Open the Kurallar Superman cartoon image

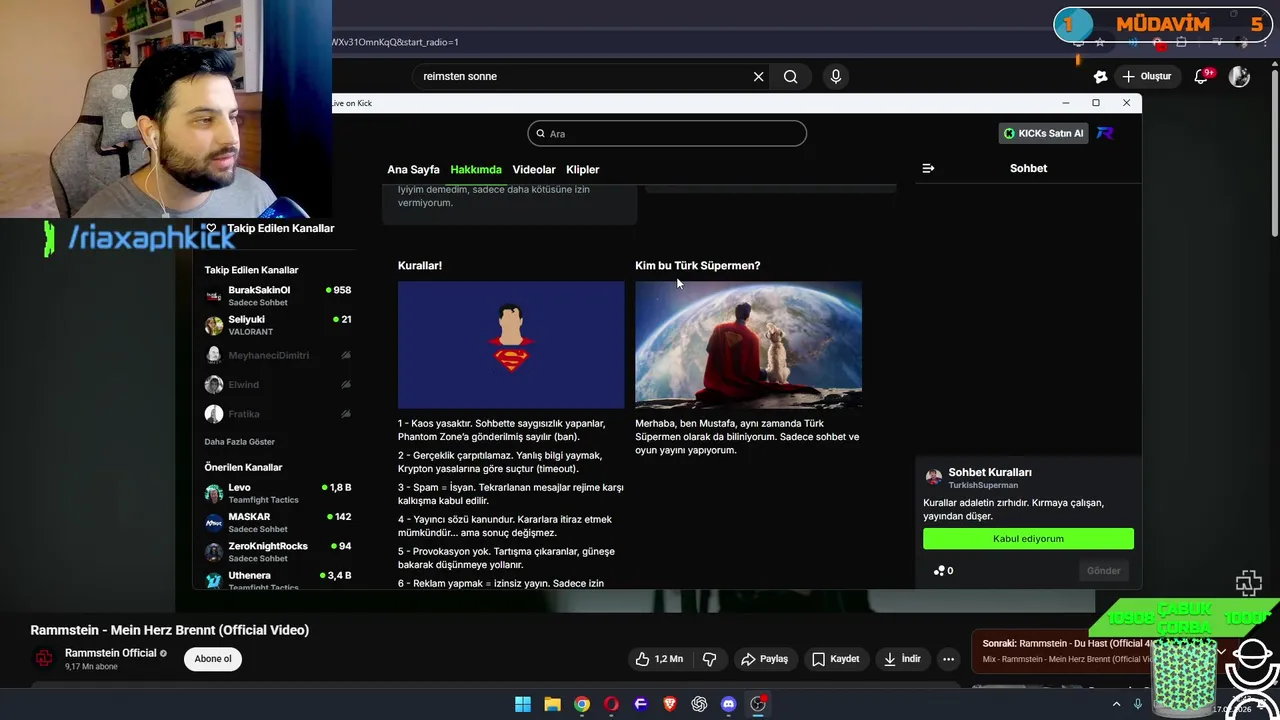pyautogui.click(x=511, y=345)
